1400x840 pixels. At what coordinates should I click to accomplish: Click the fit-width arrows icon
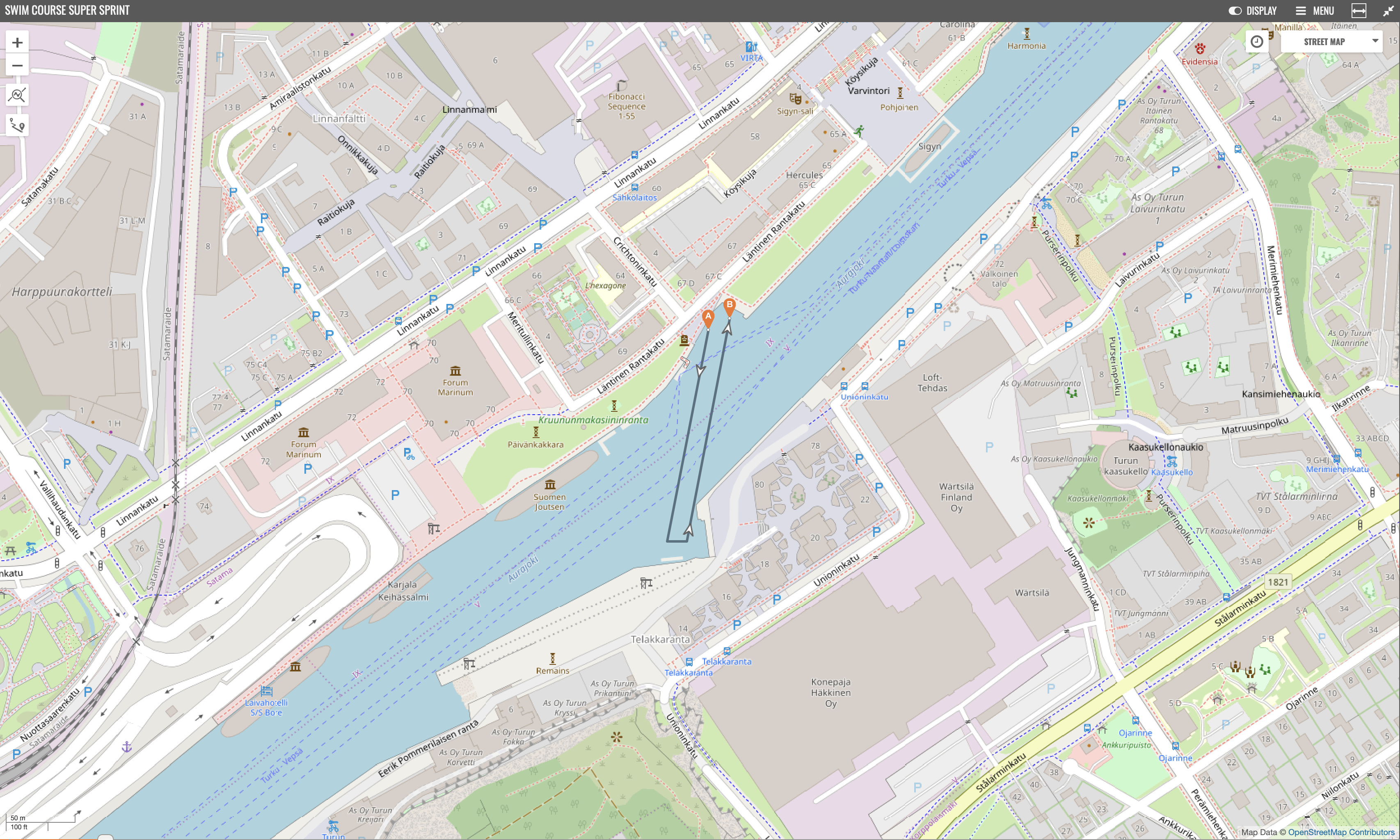[x=1359, y=11]
